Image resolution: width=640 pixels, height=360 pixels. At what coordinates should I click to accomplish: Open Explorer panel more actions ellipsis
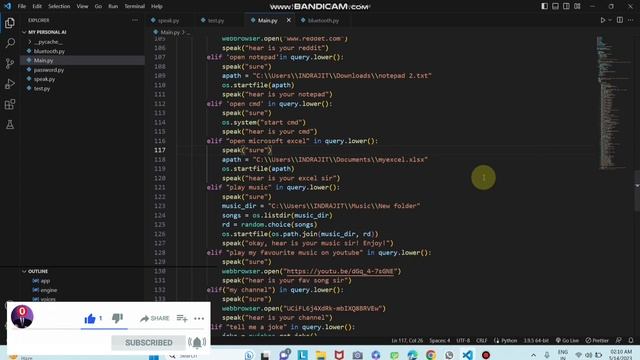tap(135, 20)
